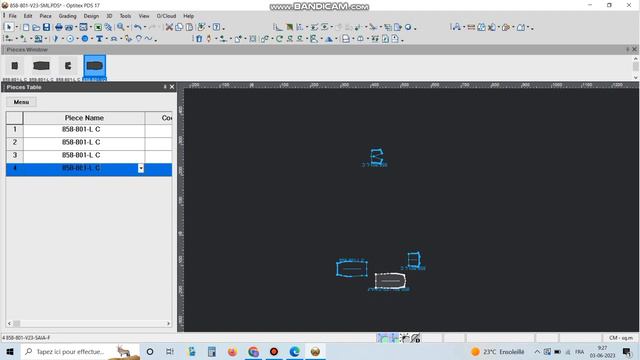Click the light bulb tool icon
Viewport: 640px width, 360px height.
pyautogui.click(x=139, y=39)
